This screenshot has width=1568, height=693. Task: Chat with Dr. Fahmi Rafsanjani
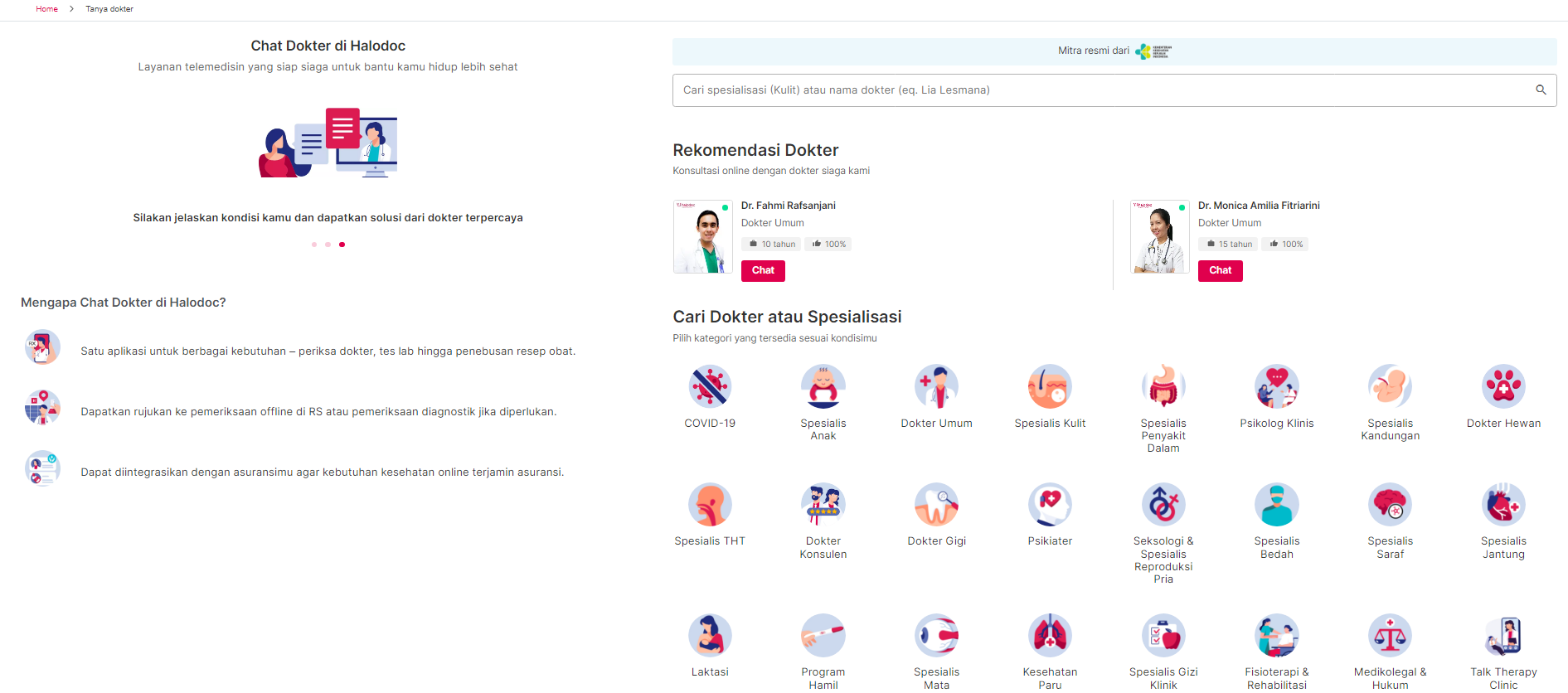coord(763,270)
